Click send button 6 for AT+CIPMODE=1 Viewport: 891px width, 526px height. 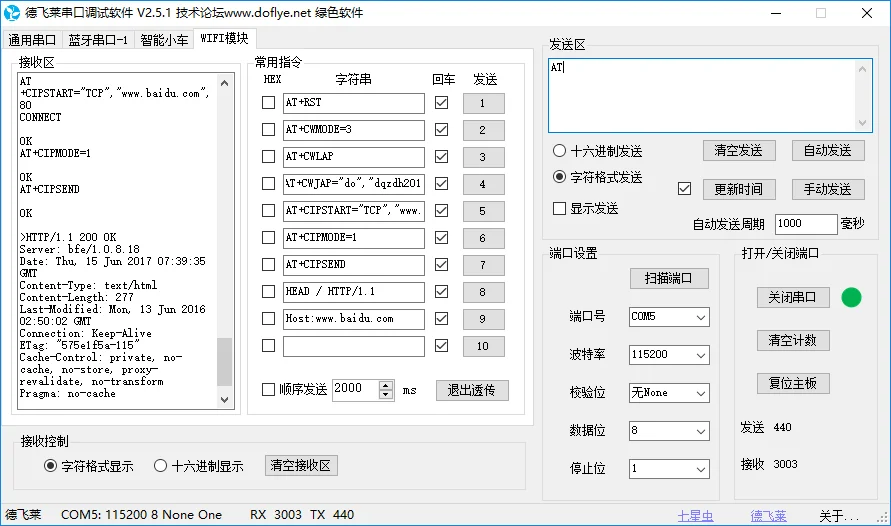point(483,238)
